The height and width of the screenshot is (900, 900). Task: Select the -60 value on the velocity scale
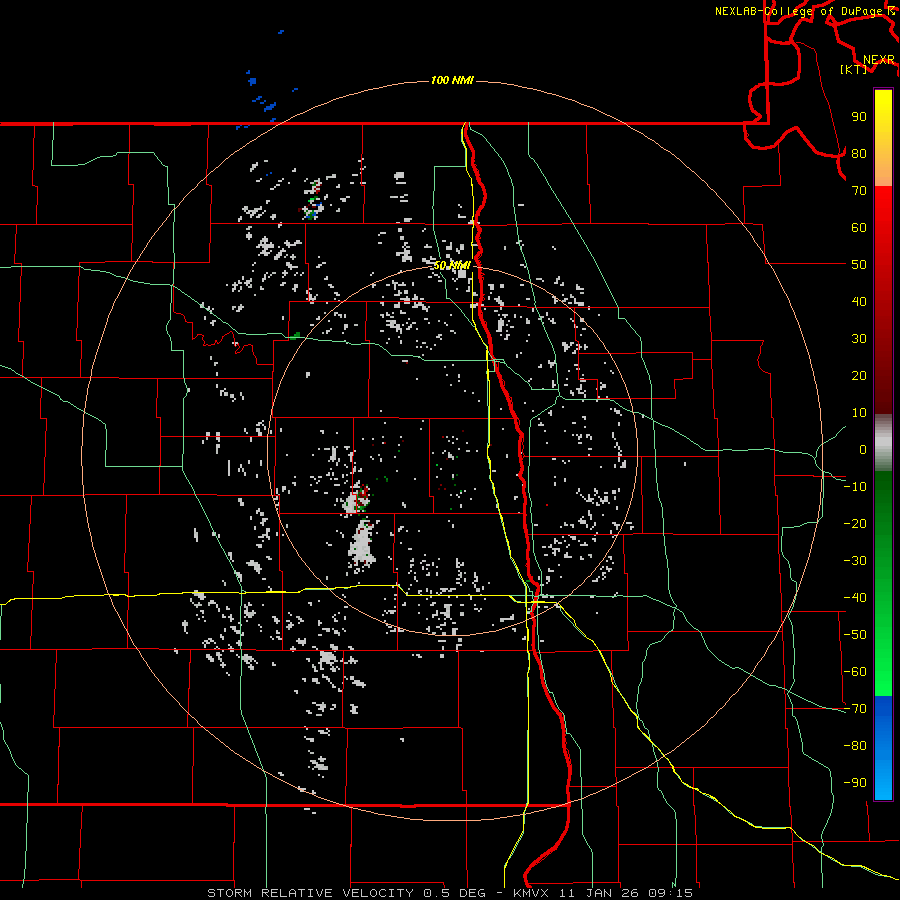pyautogui.click(x=855, y=672)
